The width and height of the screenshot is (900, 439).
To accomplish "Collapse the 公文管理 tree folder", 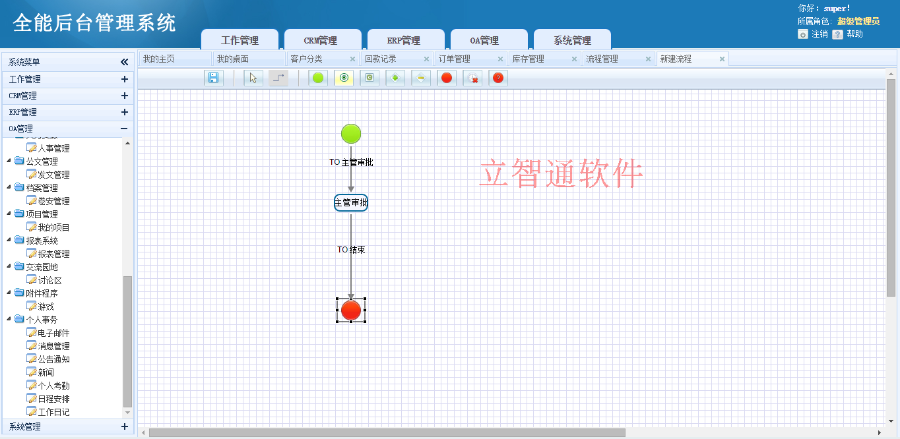I will (9, 162).
